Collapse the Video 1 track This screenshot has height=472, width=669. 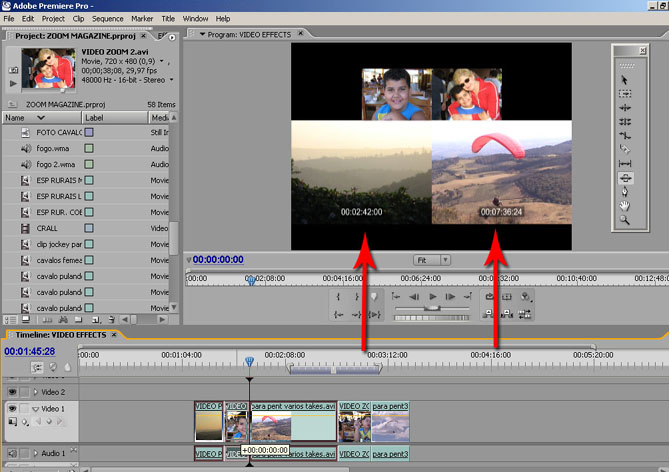pyautogui.click(x=35, y=409)
